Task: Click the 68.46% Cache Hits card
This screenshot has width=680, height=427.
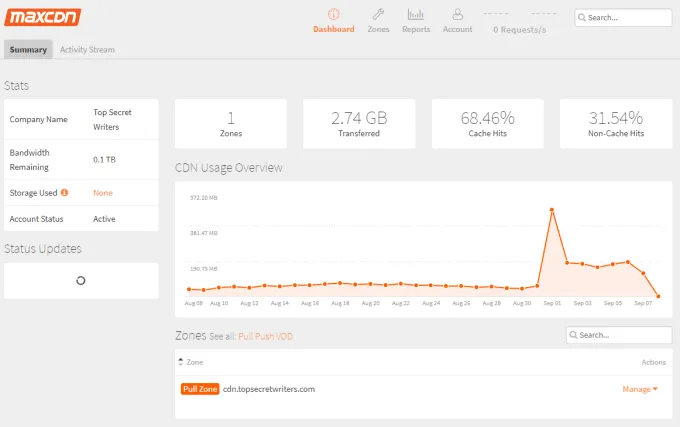Action: coord(488,124)
